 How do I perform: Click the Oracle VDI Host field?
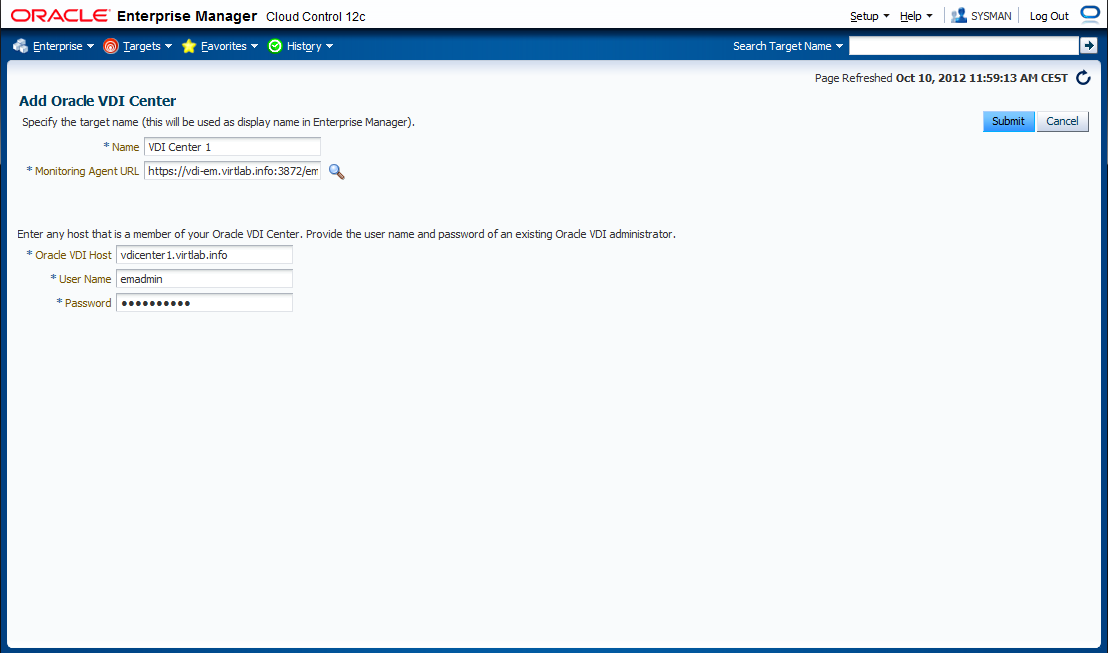click(x=204, y=255)
